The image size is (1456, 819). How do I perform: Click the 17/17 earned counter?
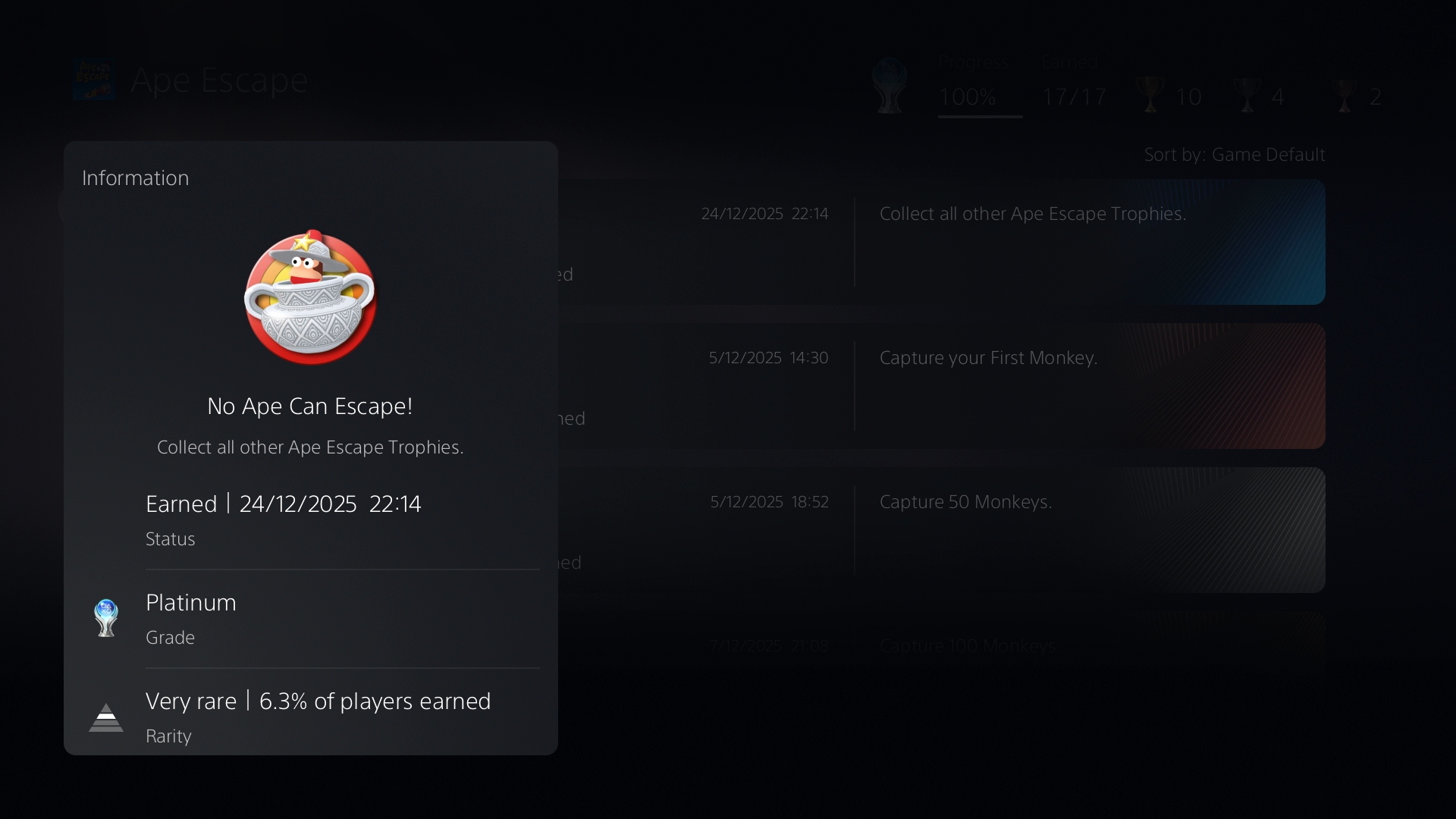(1074, 97)
